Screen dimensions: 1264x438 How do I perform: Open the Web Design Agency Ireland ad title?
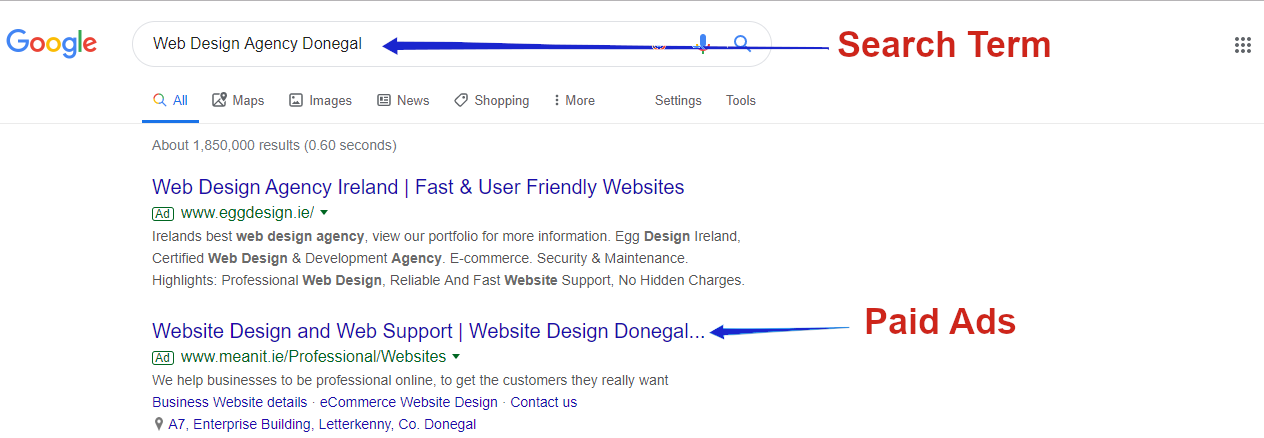click(x=418, y=187)
